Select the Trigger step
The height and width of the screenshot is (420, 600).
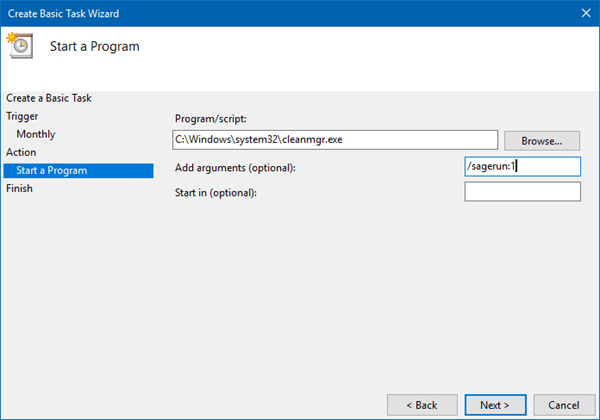(x=22, y=116)
